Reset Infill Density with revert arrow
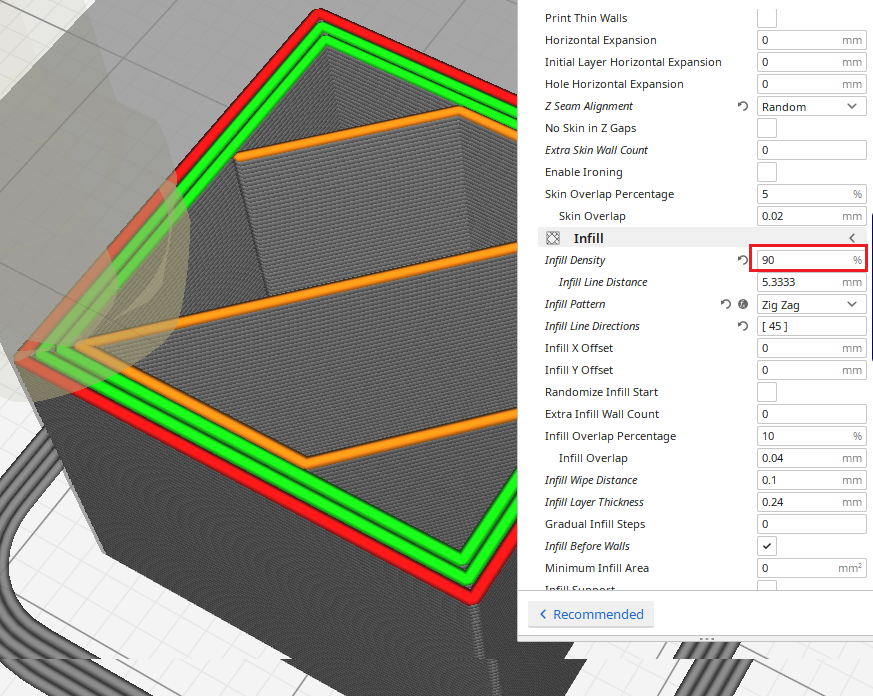Image resolution: width=873 pixels, height=696 pixels. 742,260
